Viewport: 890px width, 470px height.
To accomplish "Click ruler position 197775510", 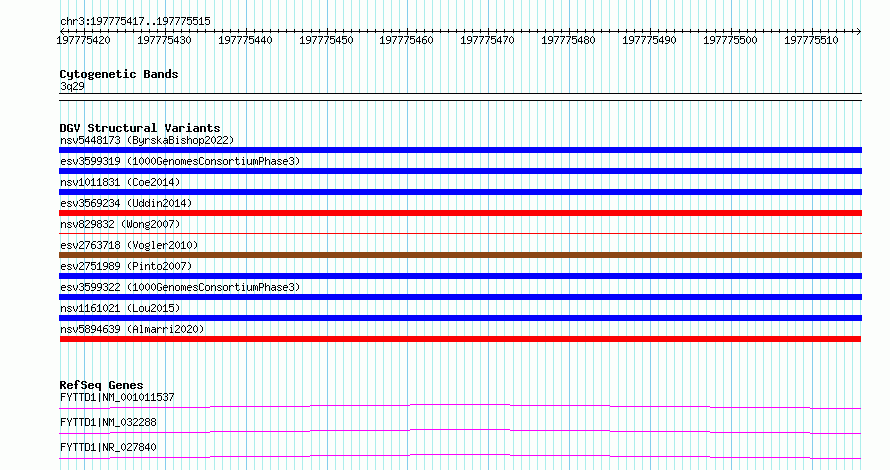I will (x=811, y=40).
